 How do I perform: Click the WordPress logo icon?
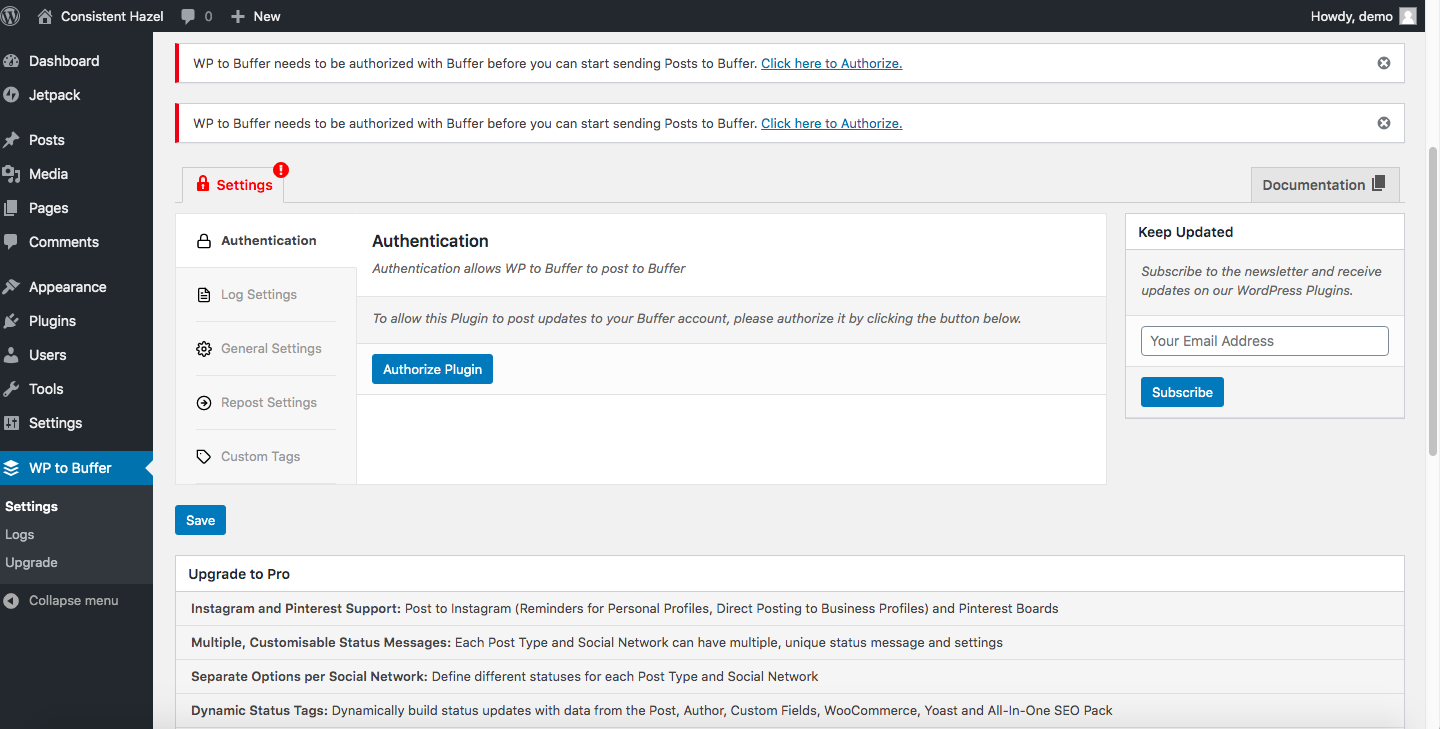click(10, 16)
